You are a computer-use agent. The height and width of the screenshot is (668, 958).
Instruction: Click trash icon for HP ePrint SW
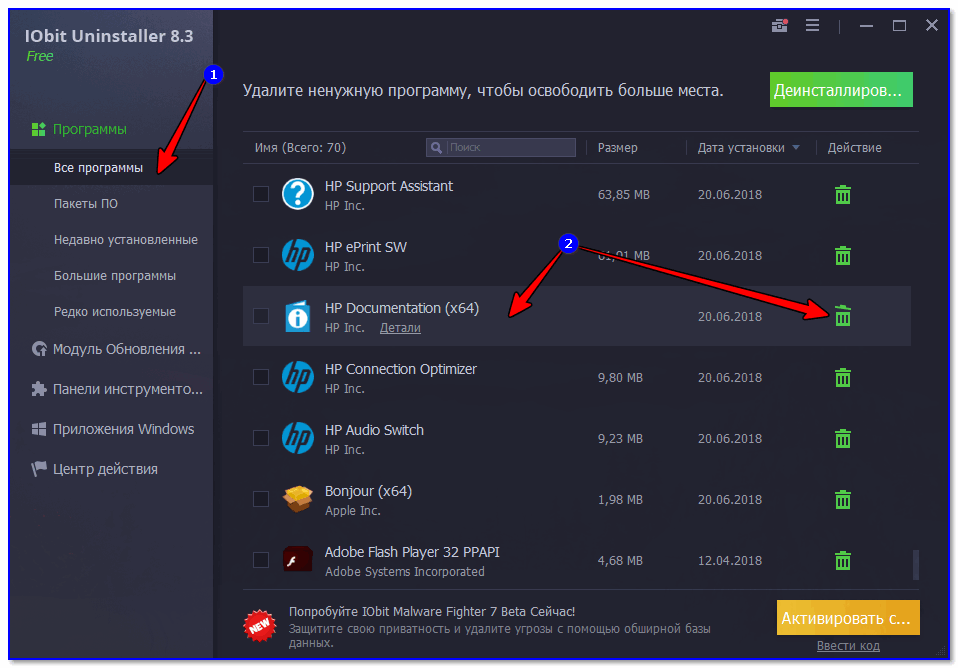pyautogui.click(x=843, y=255)
